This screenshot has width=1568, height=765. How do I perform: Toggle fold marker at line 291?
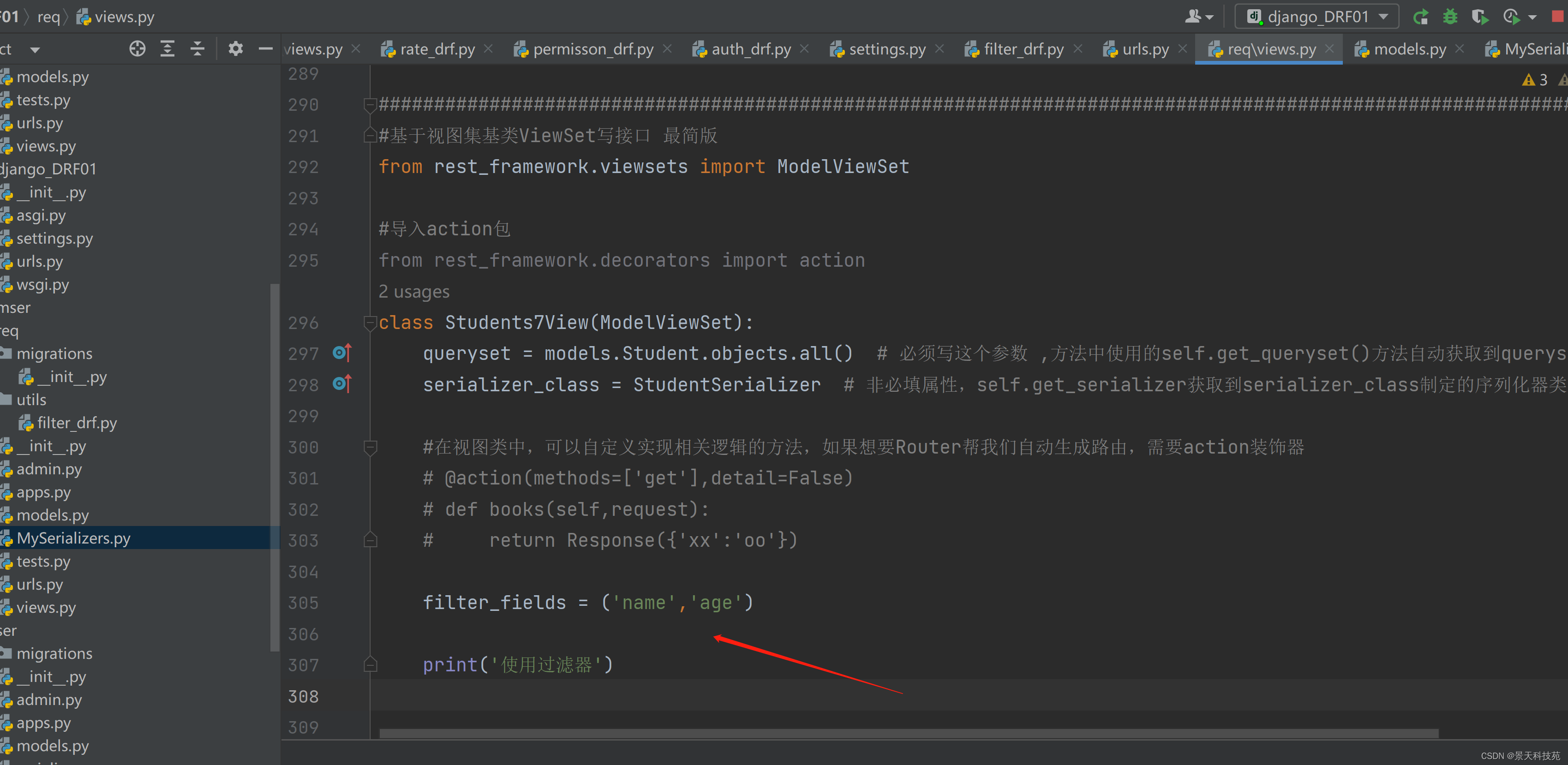(370, 135)
